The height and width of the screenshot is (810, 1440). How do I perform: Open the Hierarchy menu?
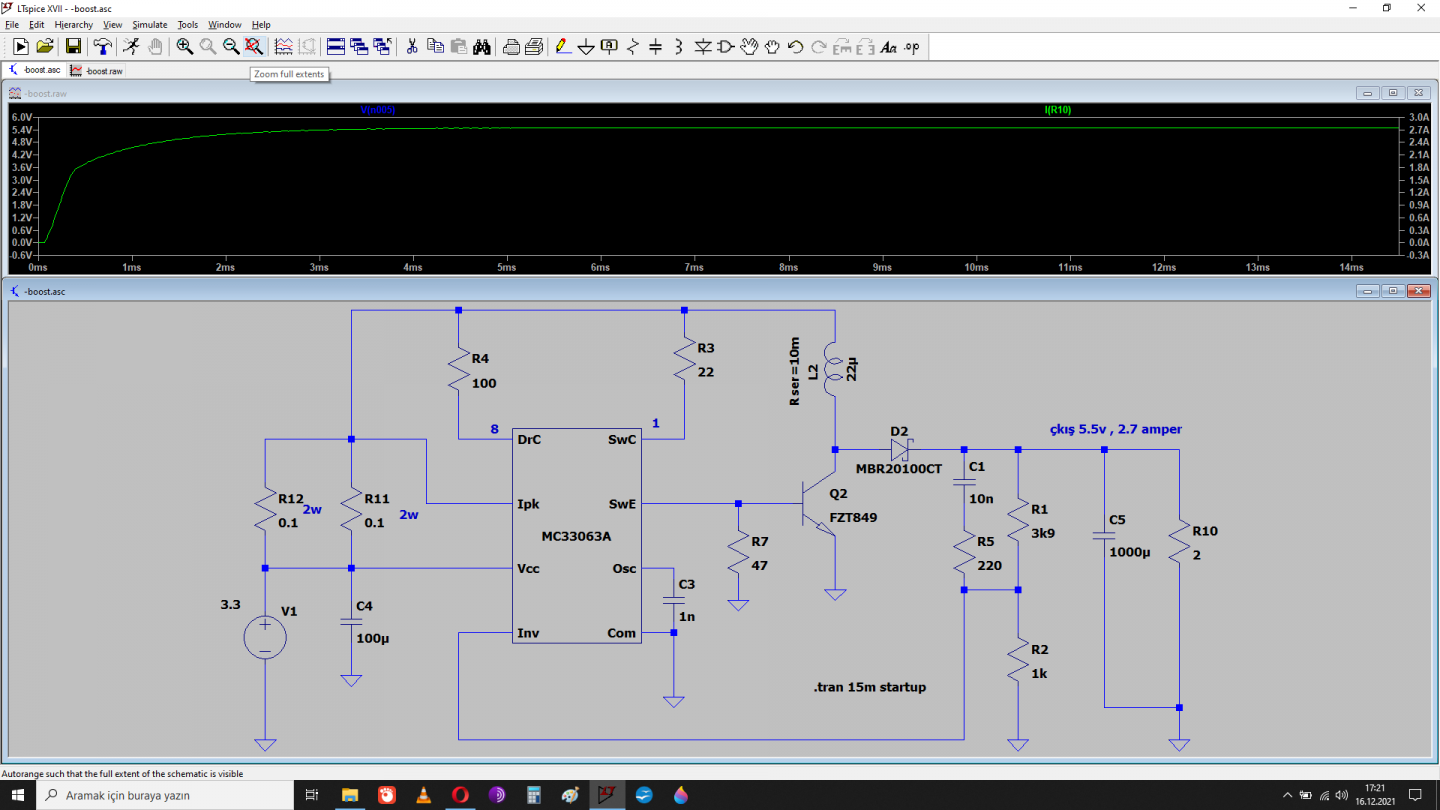coord(74,24)
